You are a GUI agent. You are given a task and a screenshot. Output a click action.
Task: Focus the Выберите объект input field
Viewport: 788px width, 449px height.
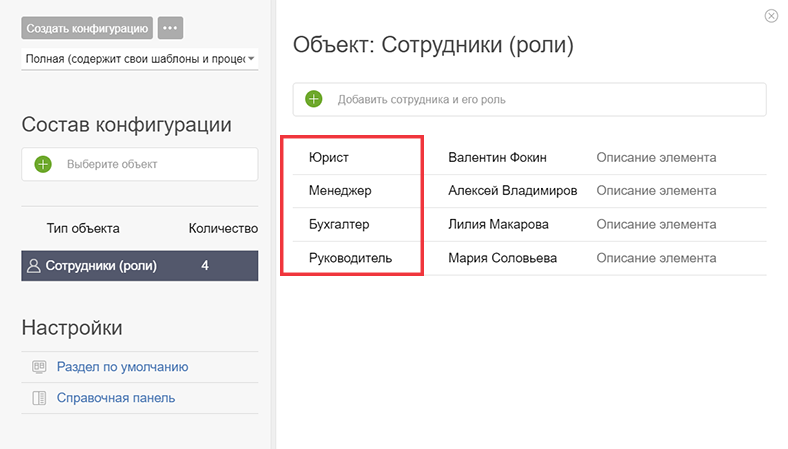(140, 164)
